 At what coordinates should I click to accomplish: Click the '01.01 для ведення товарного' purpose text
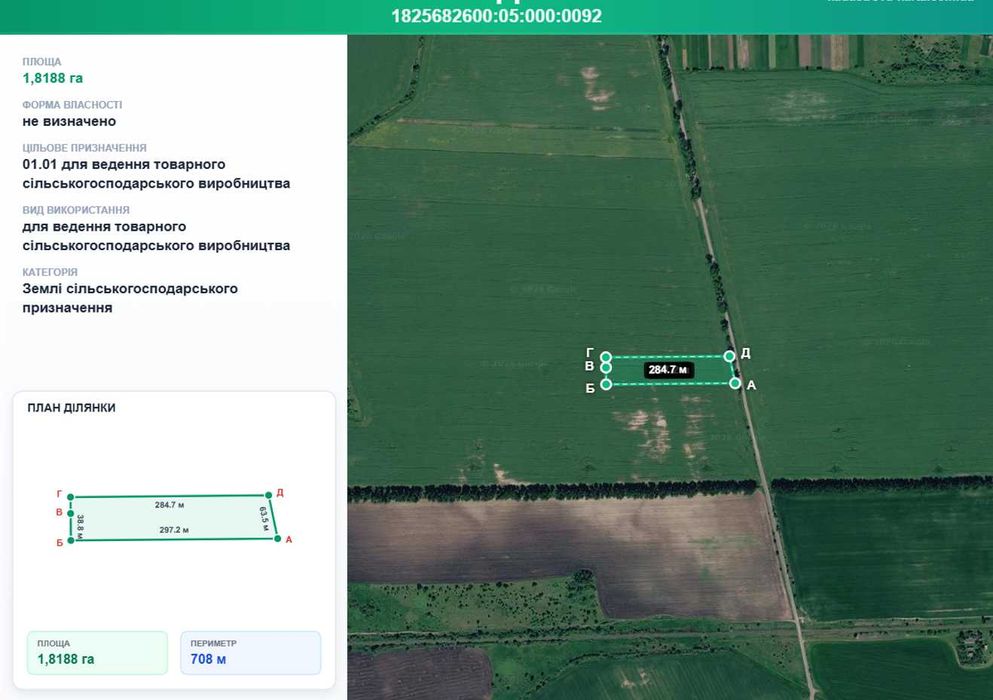pyautogui.click(x=123, y=164)
